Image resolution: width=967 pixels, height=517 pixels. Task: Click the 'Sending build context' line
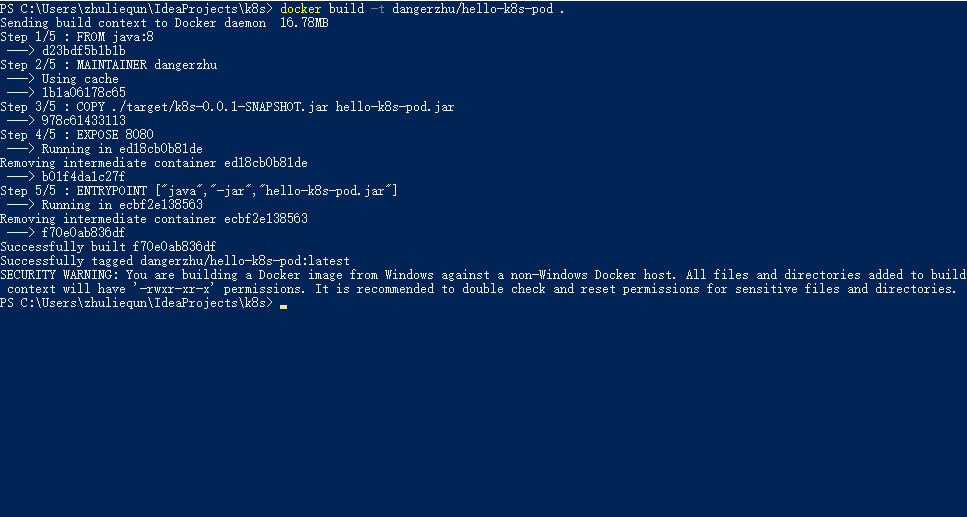click(x=164, y=23)
